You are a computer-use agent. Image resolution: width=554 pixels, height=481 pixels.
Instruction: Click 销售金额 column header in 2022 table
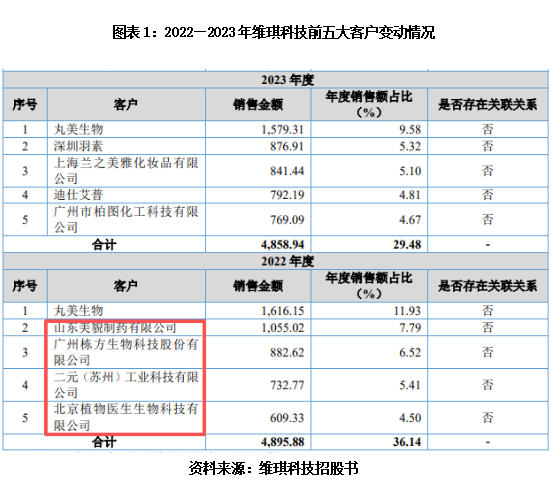(x=258, y=286)
